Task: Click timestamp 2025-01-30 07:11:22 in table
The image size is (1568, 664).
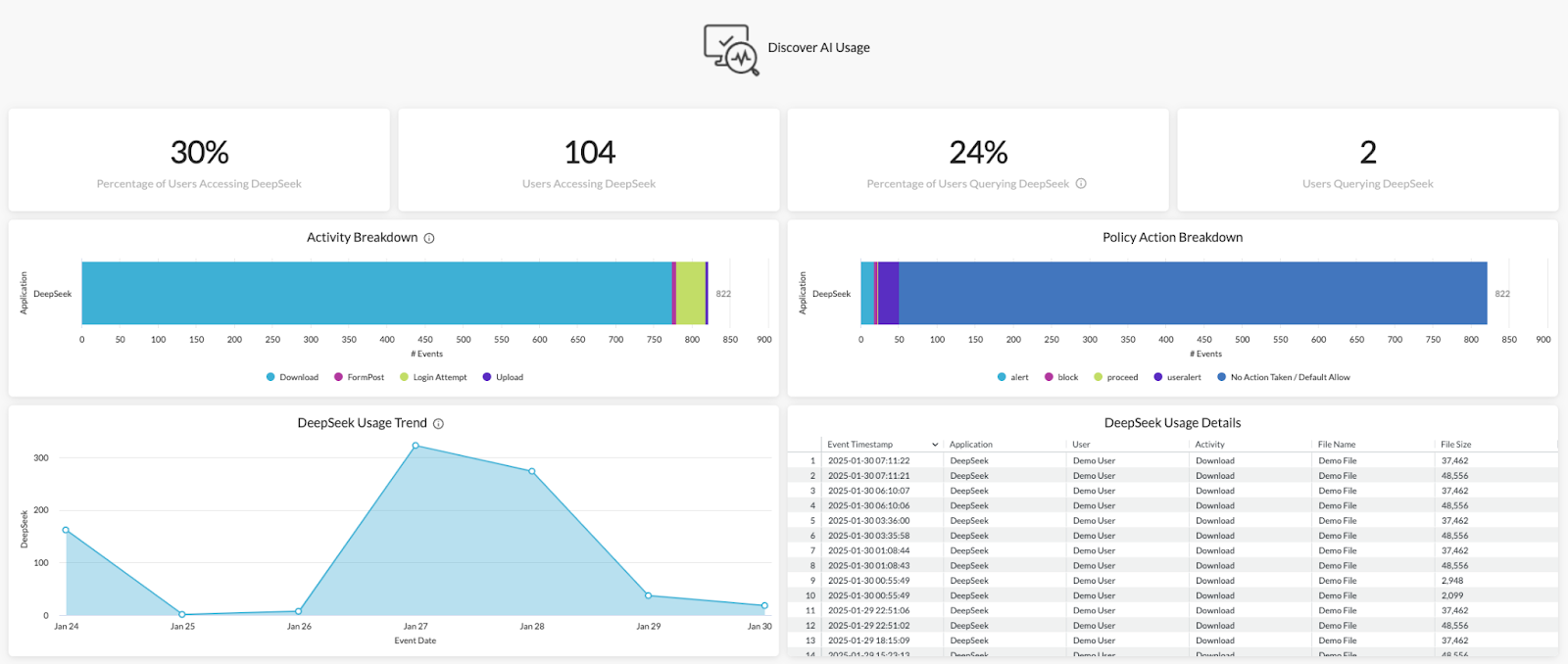Action: click(x=868, y=460)
